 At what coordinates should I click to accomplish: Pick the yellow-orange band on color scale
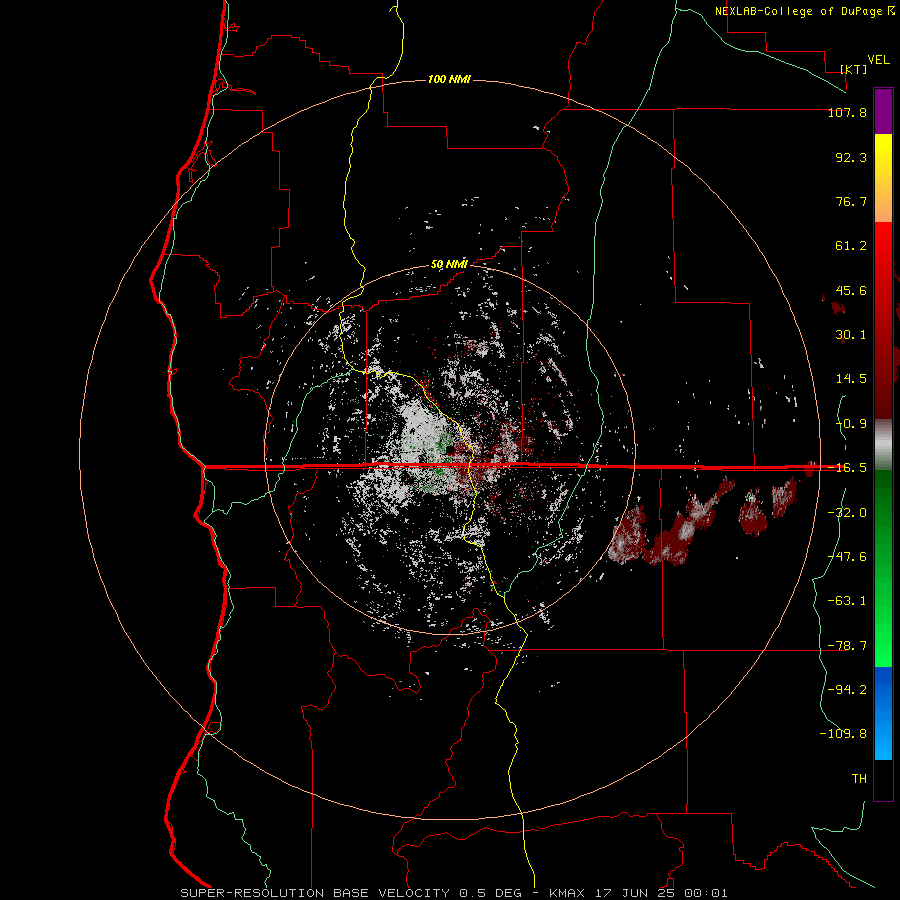click(x=883, y=178)
